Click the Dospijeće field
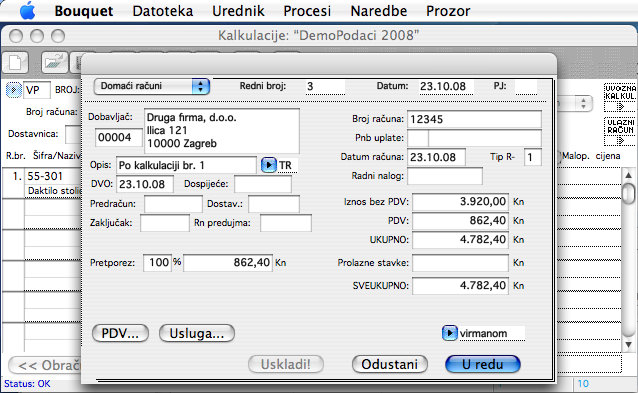Image resolution: width=638 pixels, height=393 pixels. (x=263, y=184)
